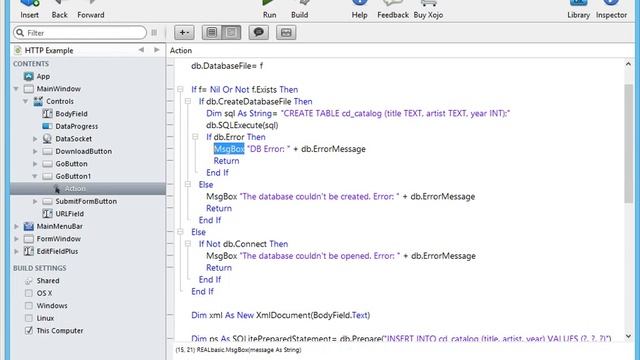Uncheck This Computer build target
Screen dimensions: 640x360
pyautogui.click(x=29, y=331)
